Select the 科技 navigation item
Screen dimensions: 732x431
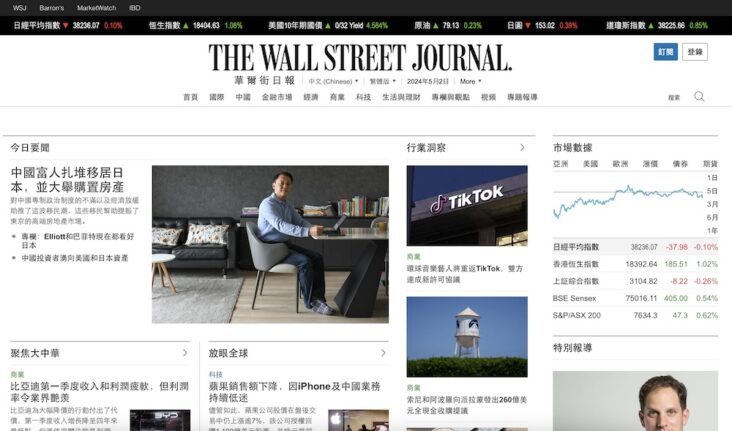pos(363,97)
